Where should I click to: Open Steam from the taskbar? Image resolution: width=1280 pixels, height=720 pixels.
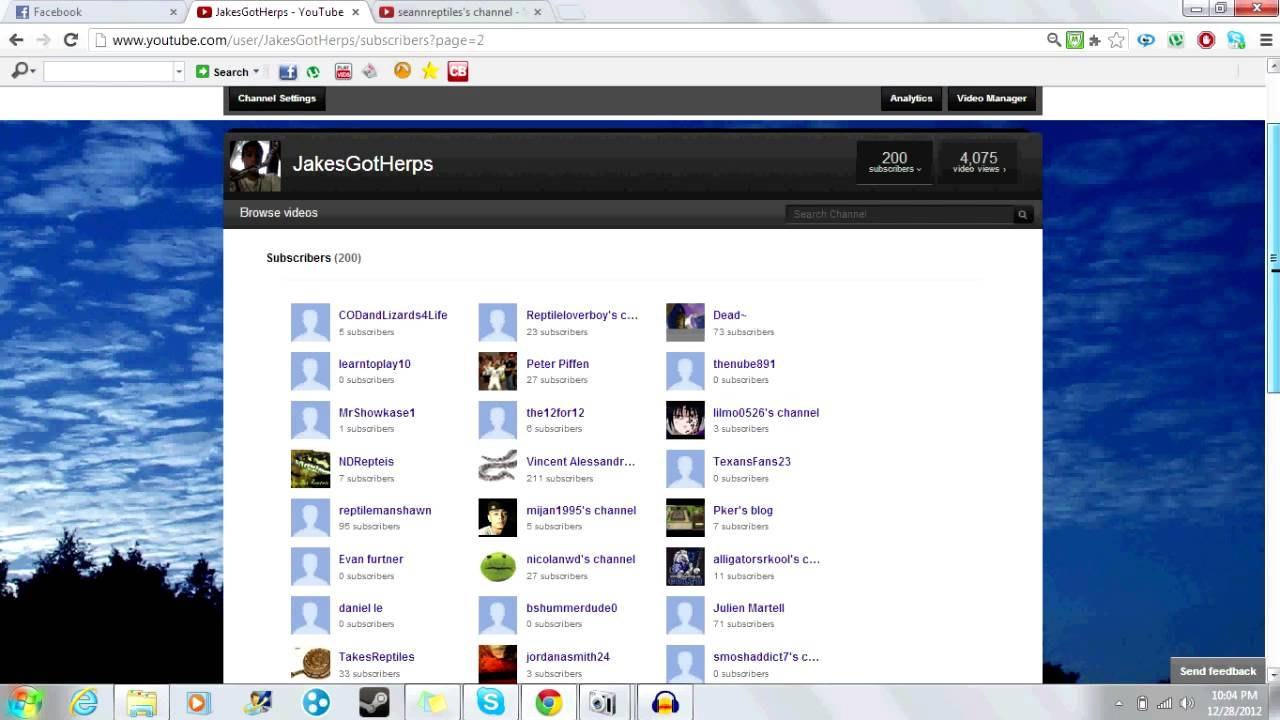(x=374, y=703)
